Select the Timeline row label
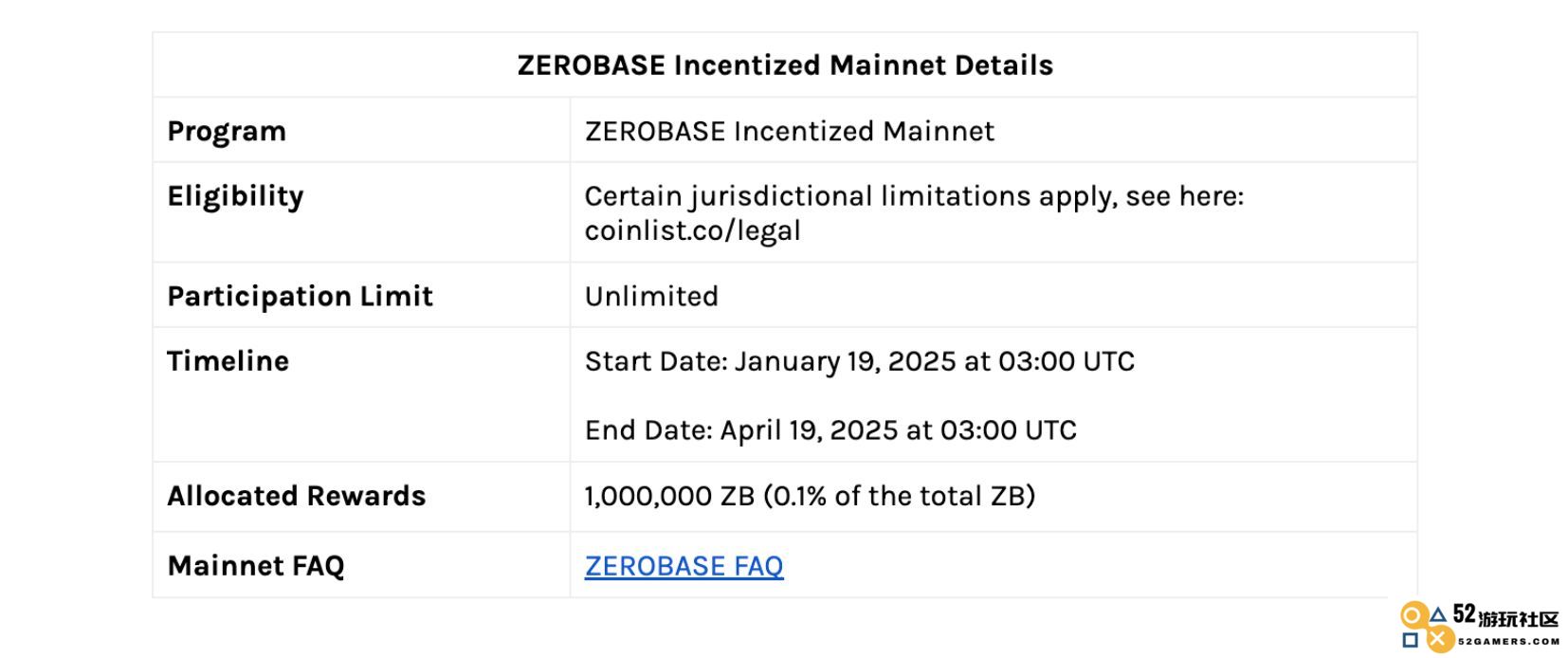This screenshot has height=658, width=1568. [x=228, y=361]
